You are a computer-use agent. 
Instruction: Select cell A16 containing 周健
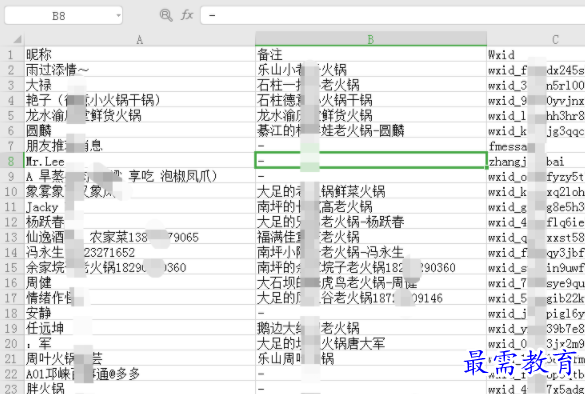point(140,283)
